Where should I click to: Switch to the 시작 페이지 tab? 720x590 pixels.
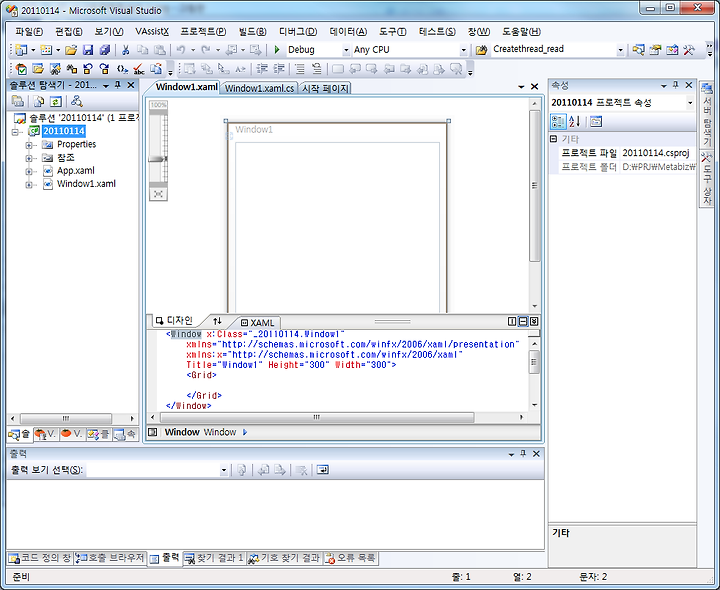tap(325, 88)
